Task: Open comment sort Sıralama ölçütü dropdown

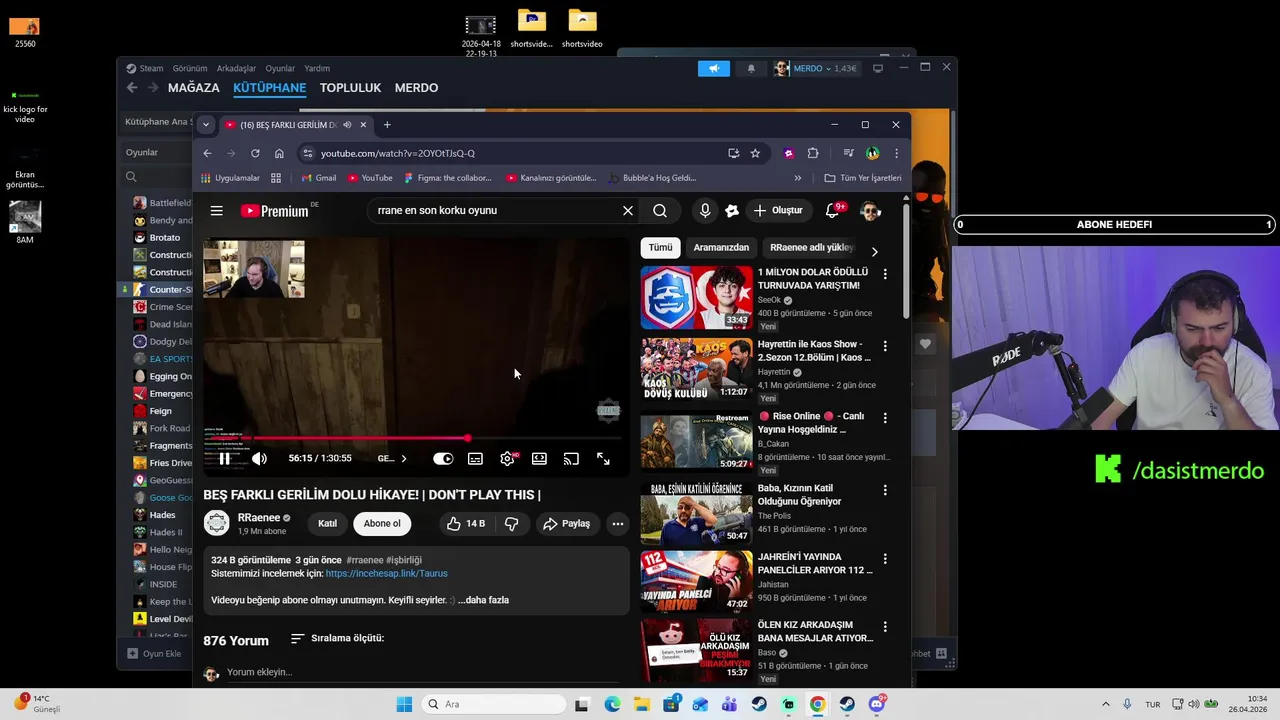Action: [x=337, y=638]
